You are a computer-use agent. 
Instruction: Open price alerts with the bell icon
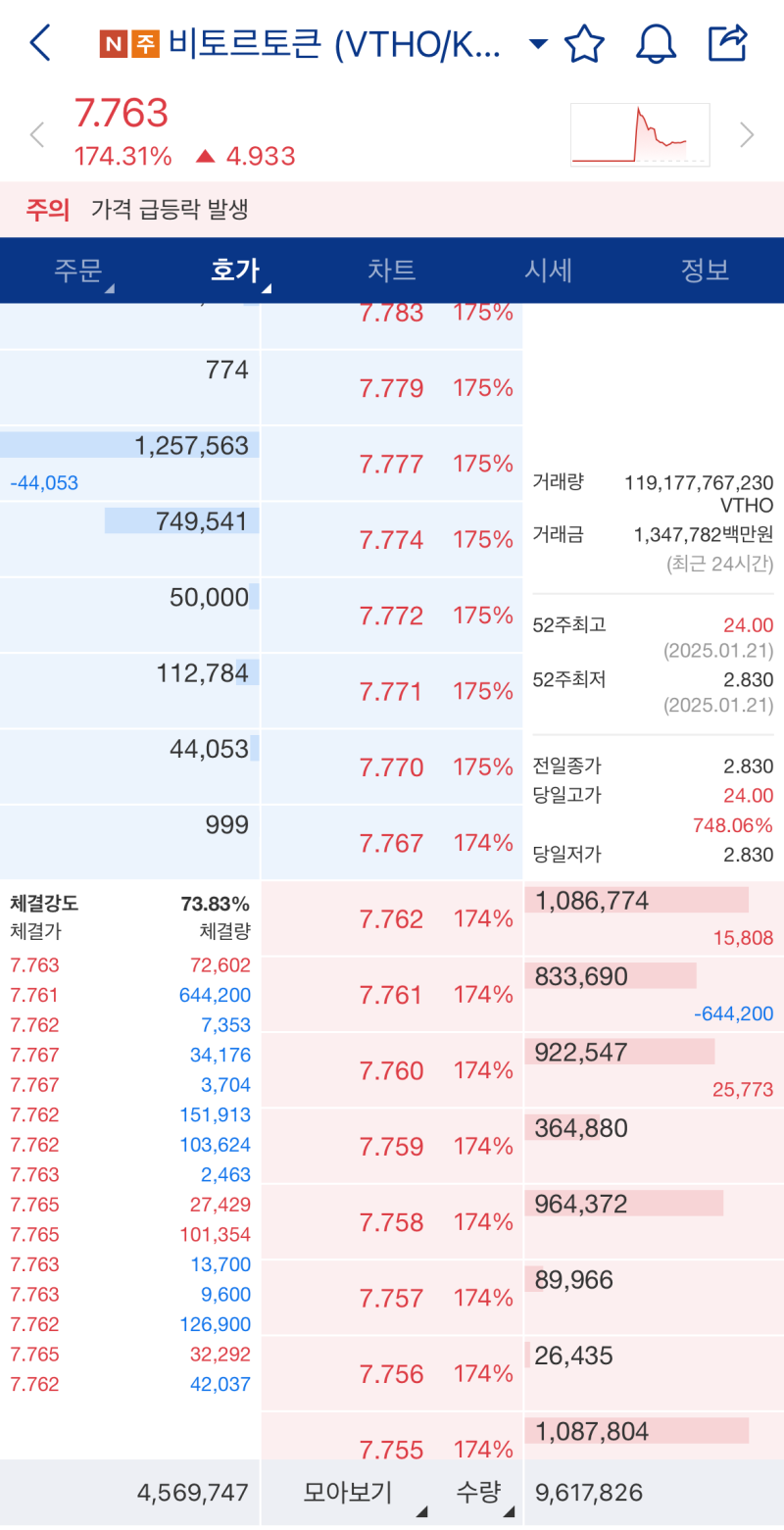tap(656, 43)
